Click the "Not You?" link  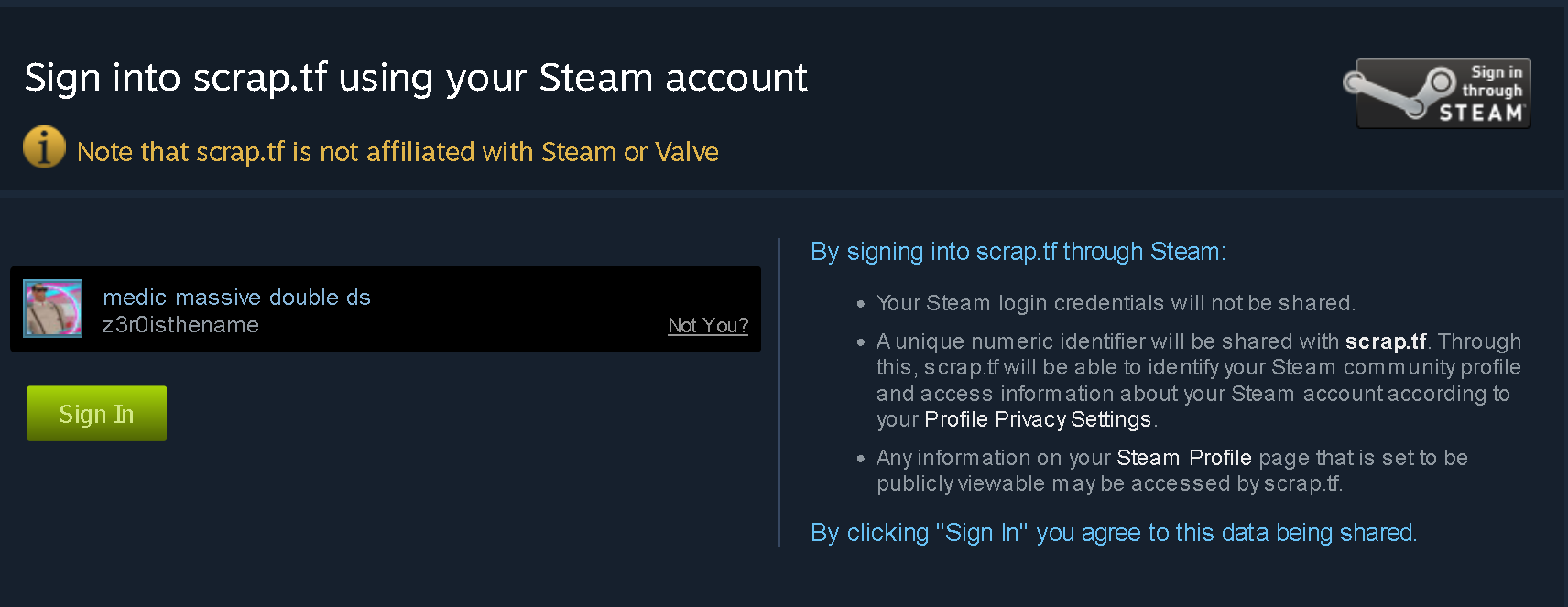point(708,326)
